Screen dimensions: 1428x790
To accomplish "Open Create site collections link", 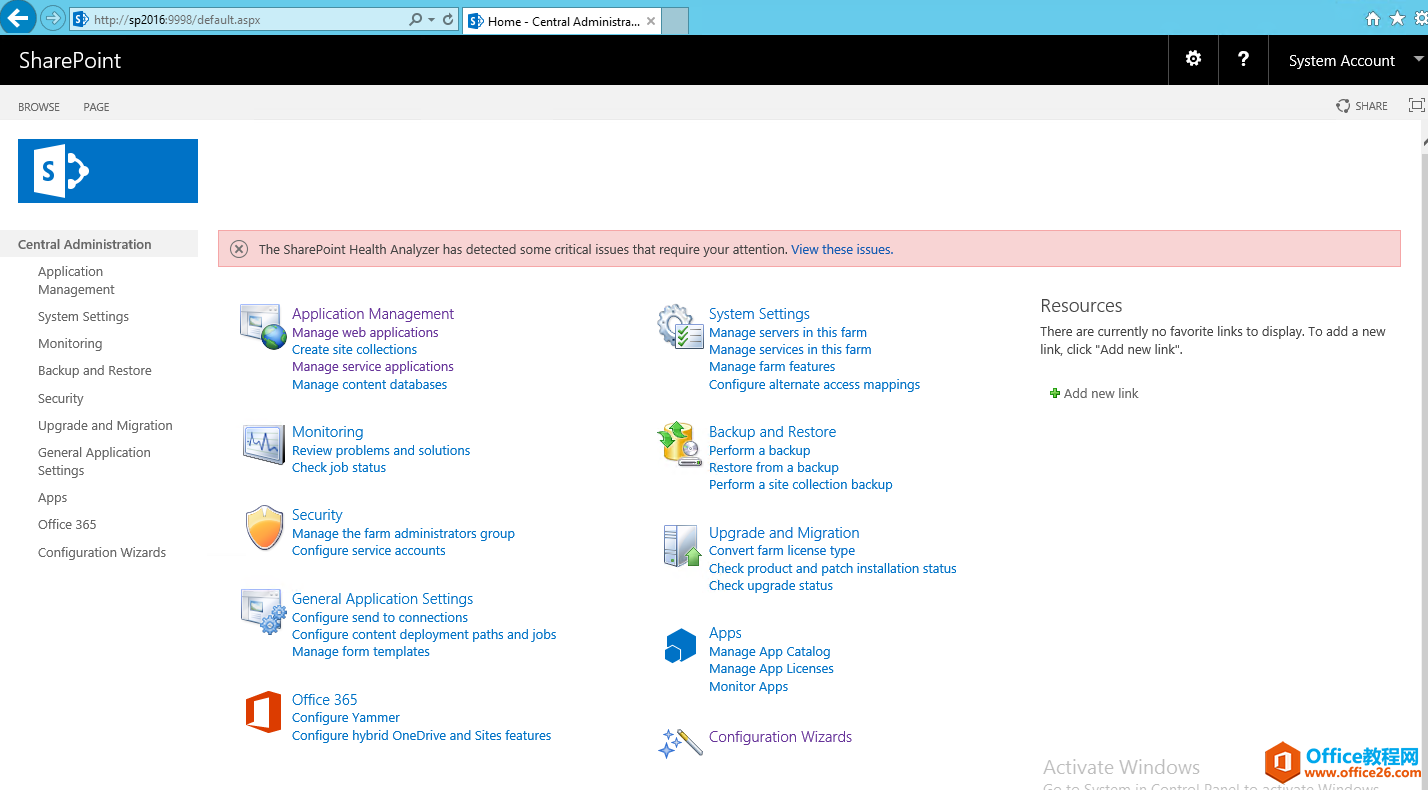I will tap(354, 349).
